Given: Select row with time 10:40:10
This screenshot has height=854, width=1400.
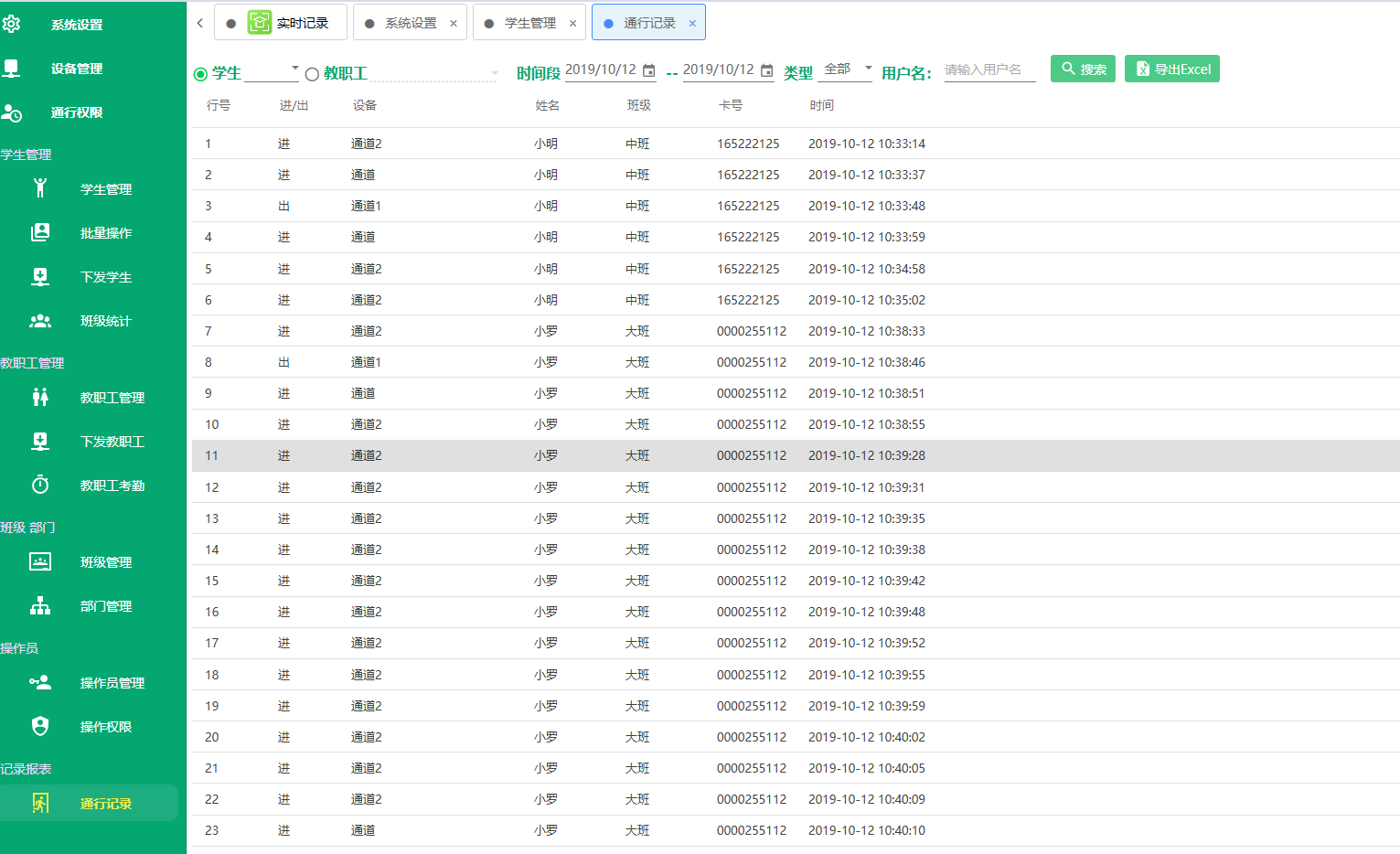Looking at the screenshot, I should pyautogui.click(x=796, y=830).
